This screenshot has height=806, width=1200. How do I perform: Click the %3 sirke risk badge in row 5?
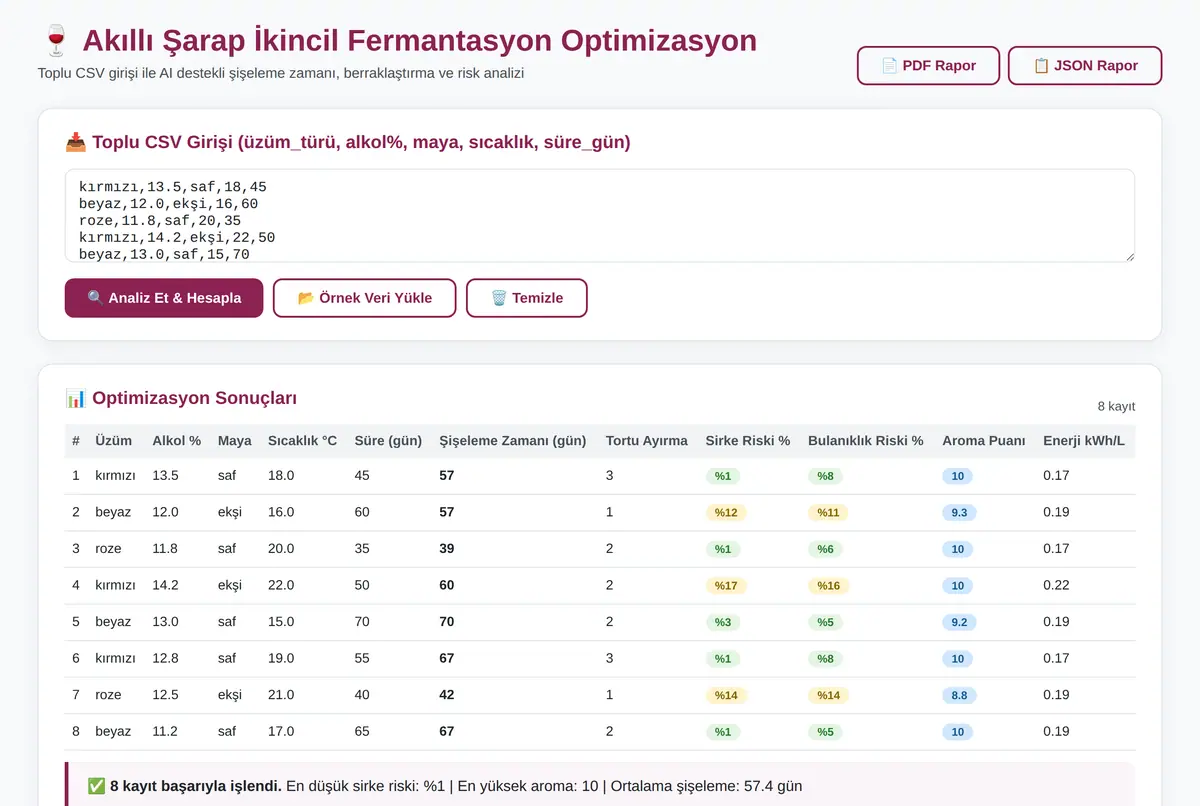pos(723,622)
